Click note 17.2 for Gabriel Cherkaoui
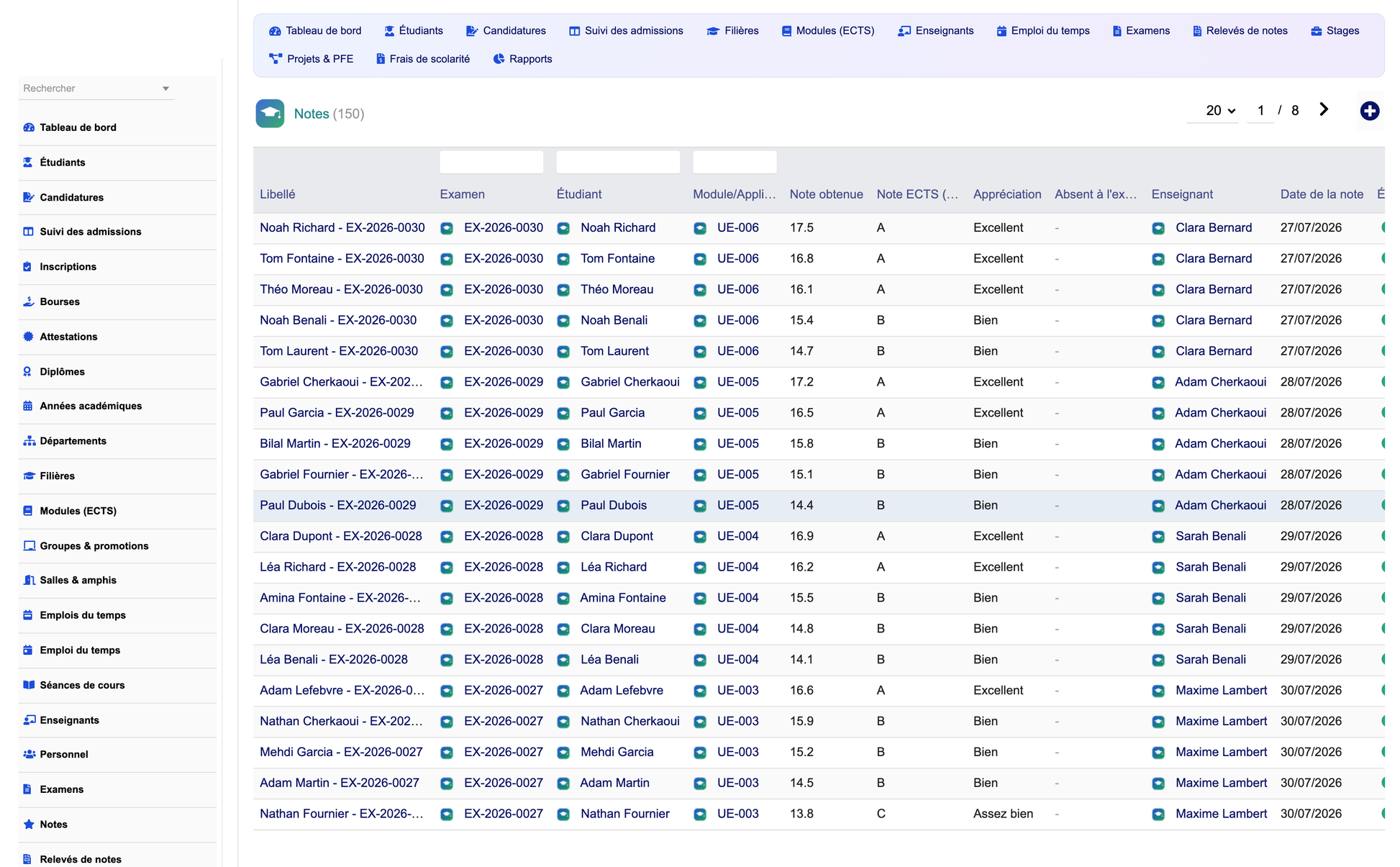 tap(801, 382)
